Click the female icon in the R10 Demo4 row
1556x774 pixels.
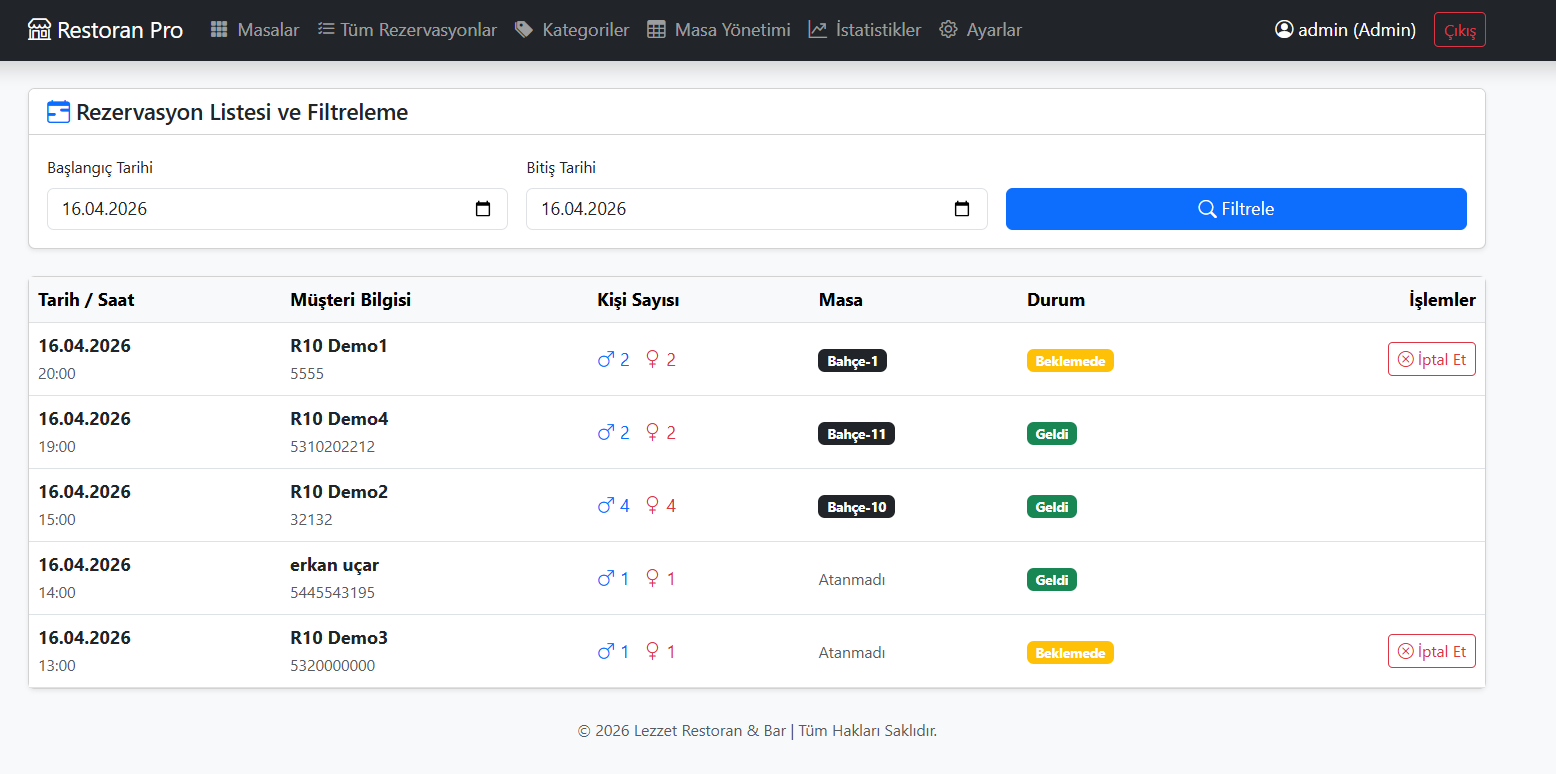pyautogui.click(x=653, y=432)
